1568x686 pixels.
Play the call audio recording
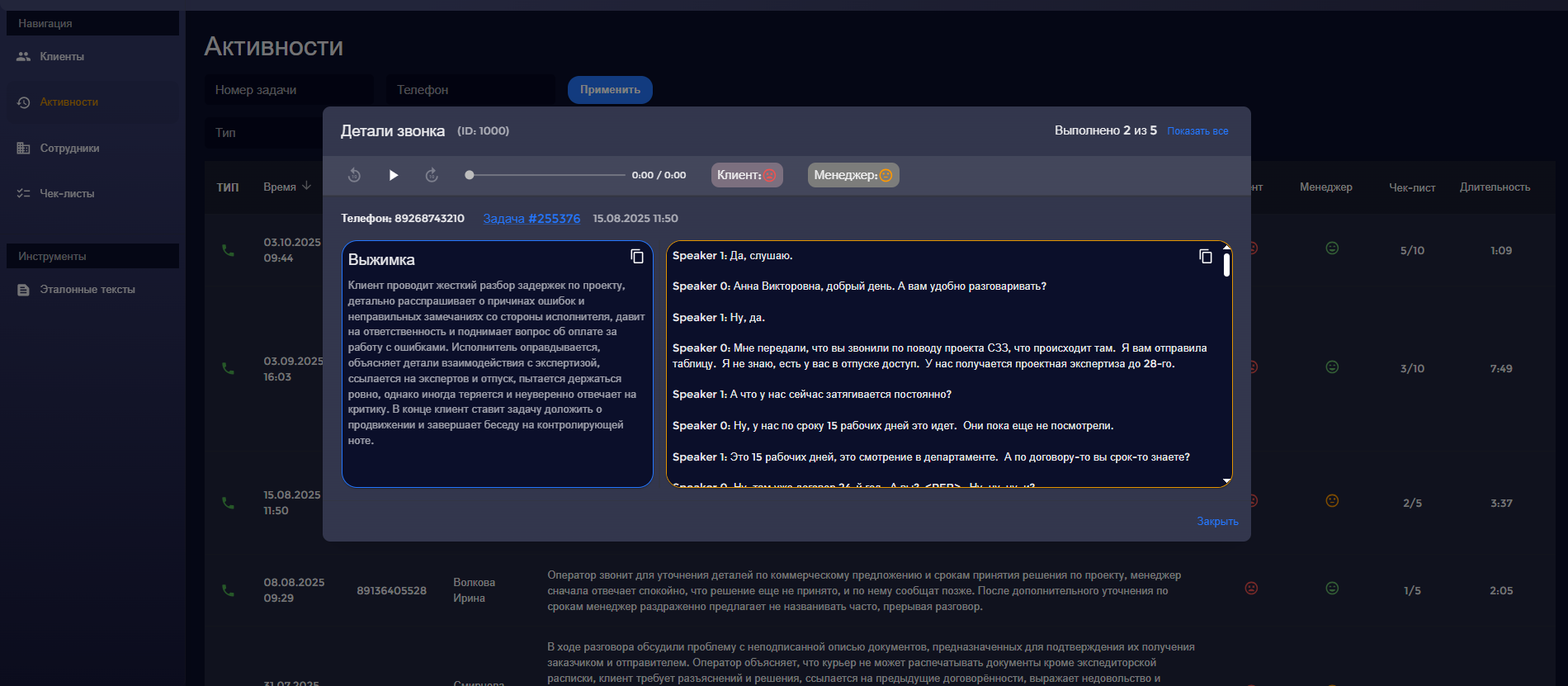394,175
